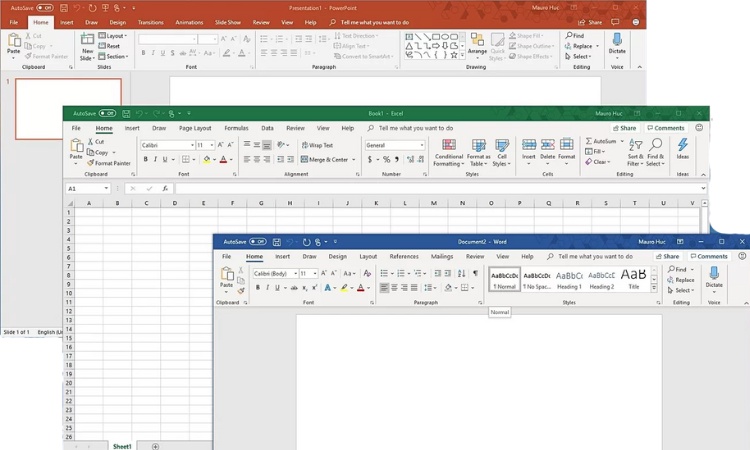Click Clear All Formatting icon in Word
The image size is (750, 450).
[x=367, y=273]
